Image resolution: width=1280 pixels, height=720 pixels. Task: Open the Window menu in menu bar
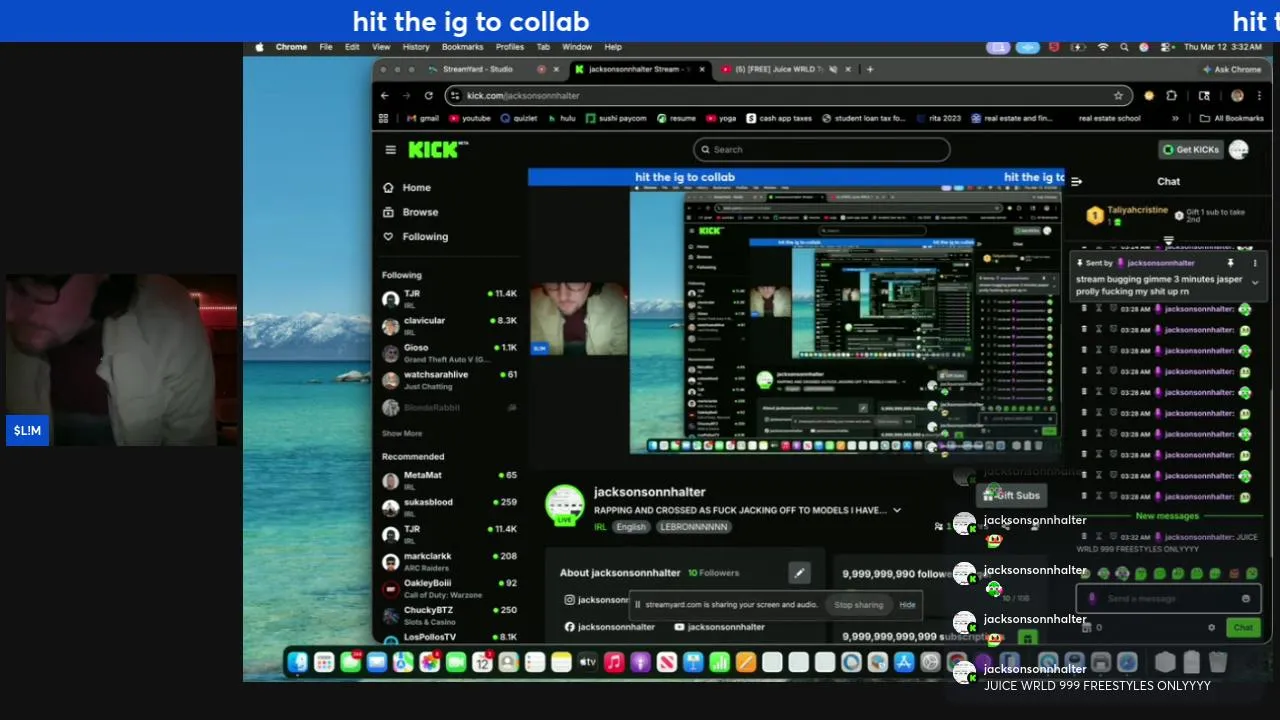(x=577, y=47)
